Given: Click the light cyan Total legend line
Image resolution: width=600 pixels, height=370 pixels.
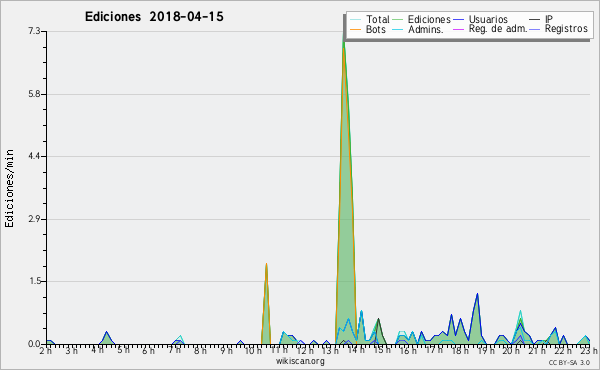Looking at the screenshot, I should [355, 20].
